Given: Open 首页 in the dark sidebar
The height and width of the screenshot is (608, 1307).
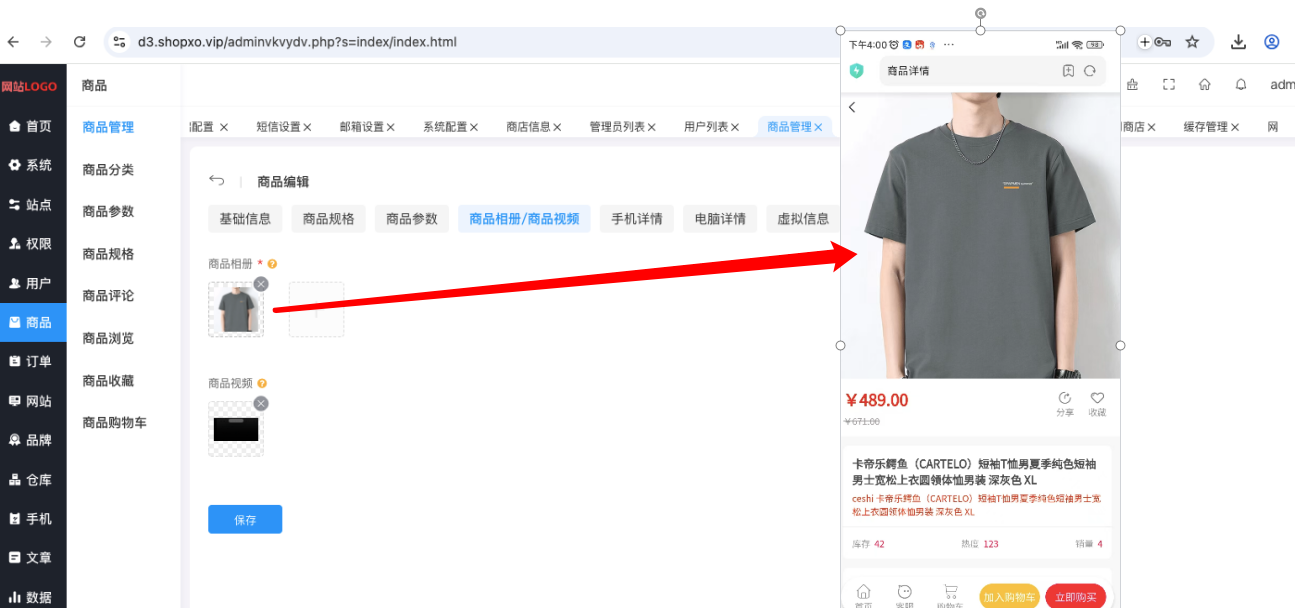Looking at the screenshot, I should point(33,126).
